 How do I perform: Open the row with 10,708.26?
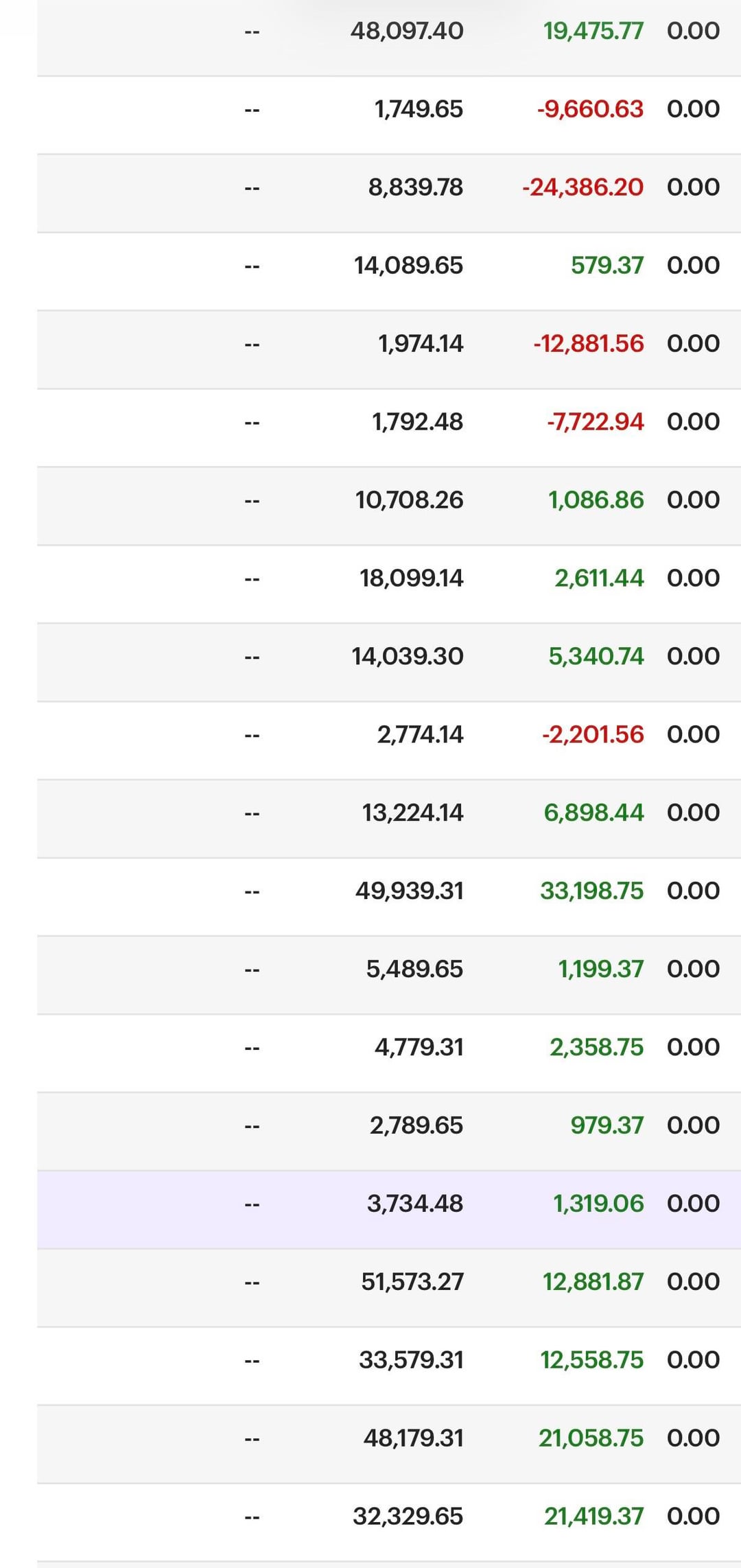tap(409, 500)
